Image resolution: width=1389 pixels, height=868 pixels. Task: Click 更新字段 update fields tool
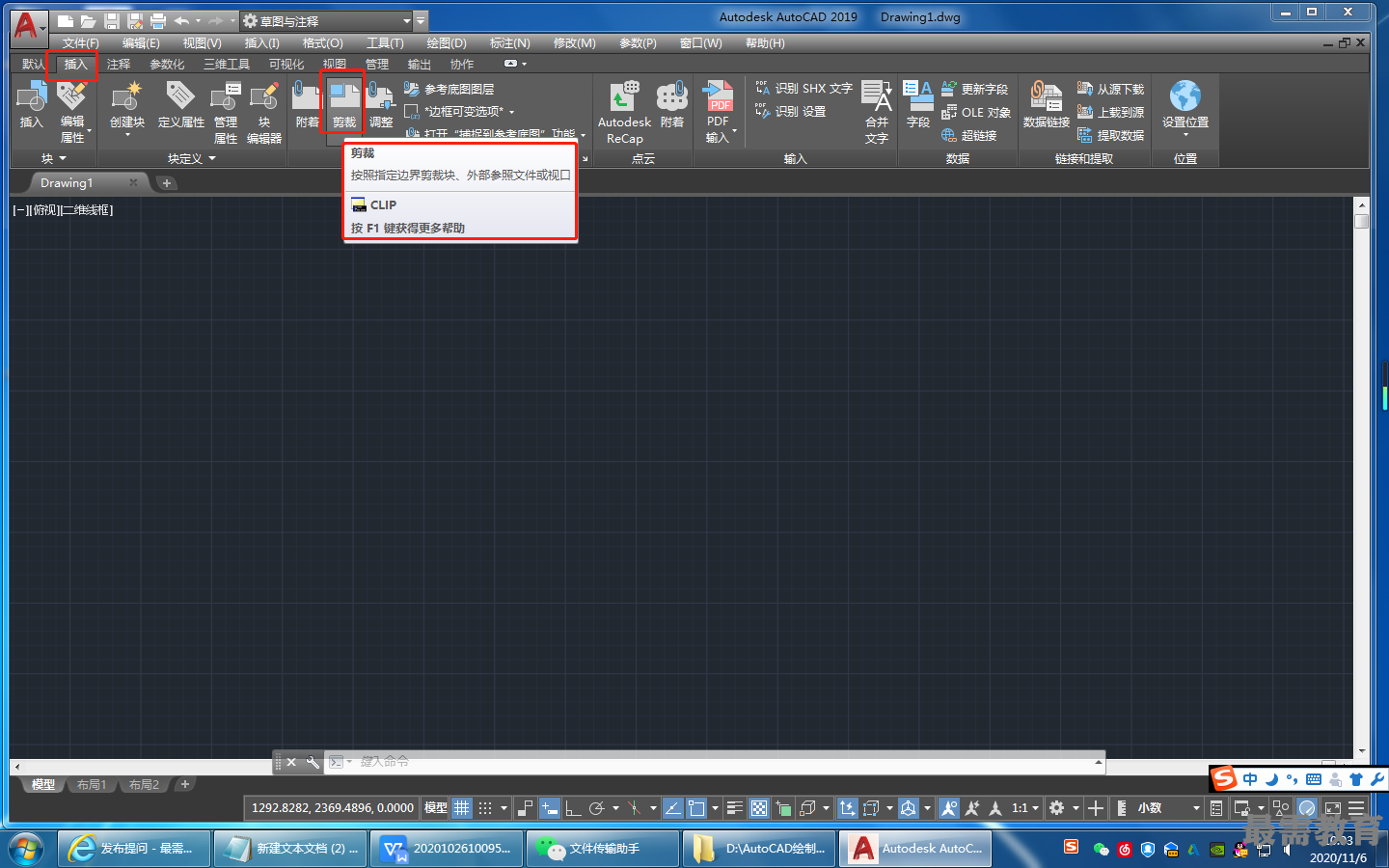pyautogui.click(x=974, y=89)
